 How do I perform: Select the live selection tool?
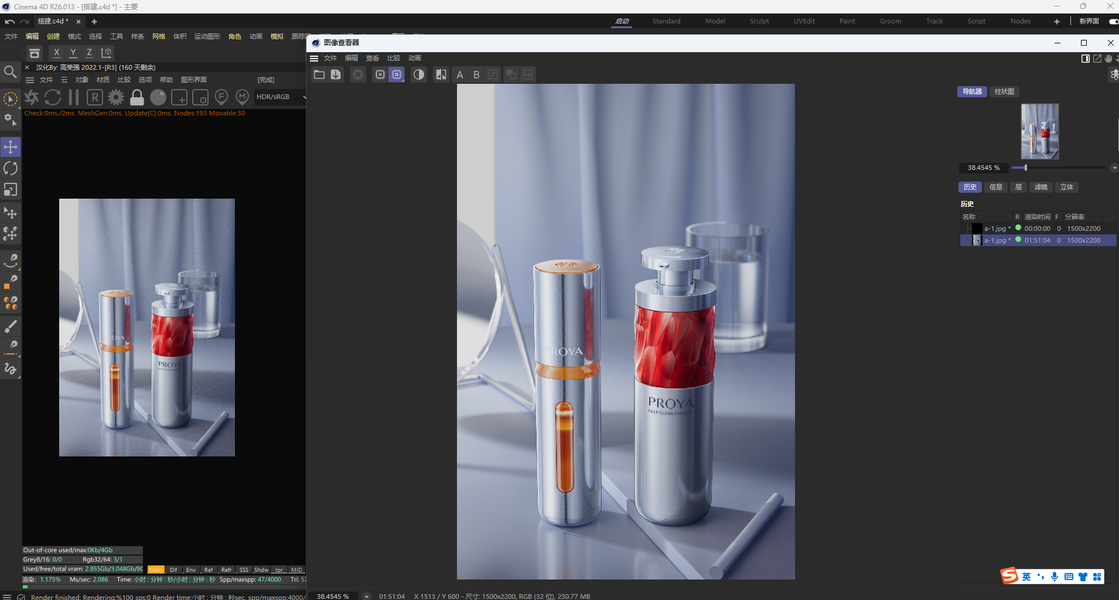10,99
